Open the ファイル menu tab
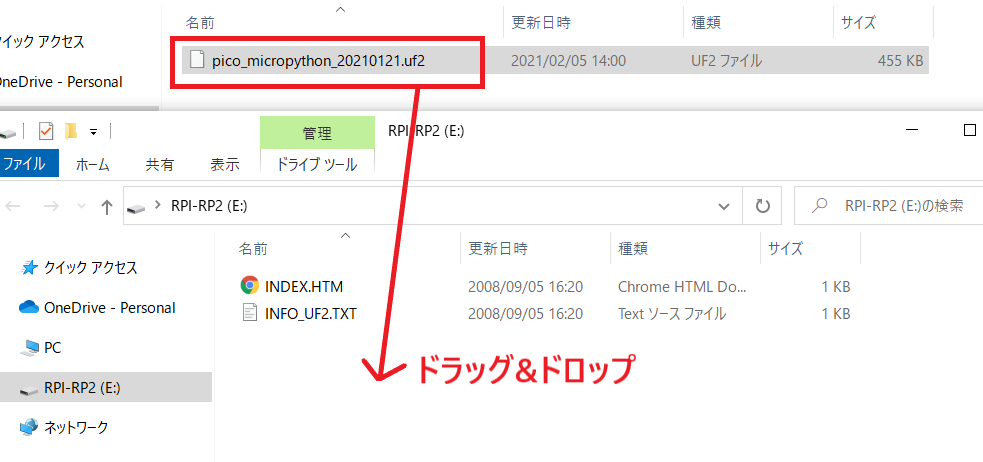The image size is (983, 462). pyautogui.click(x=25, y=164)
